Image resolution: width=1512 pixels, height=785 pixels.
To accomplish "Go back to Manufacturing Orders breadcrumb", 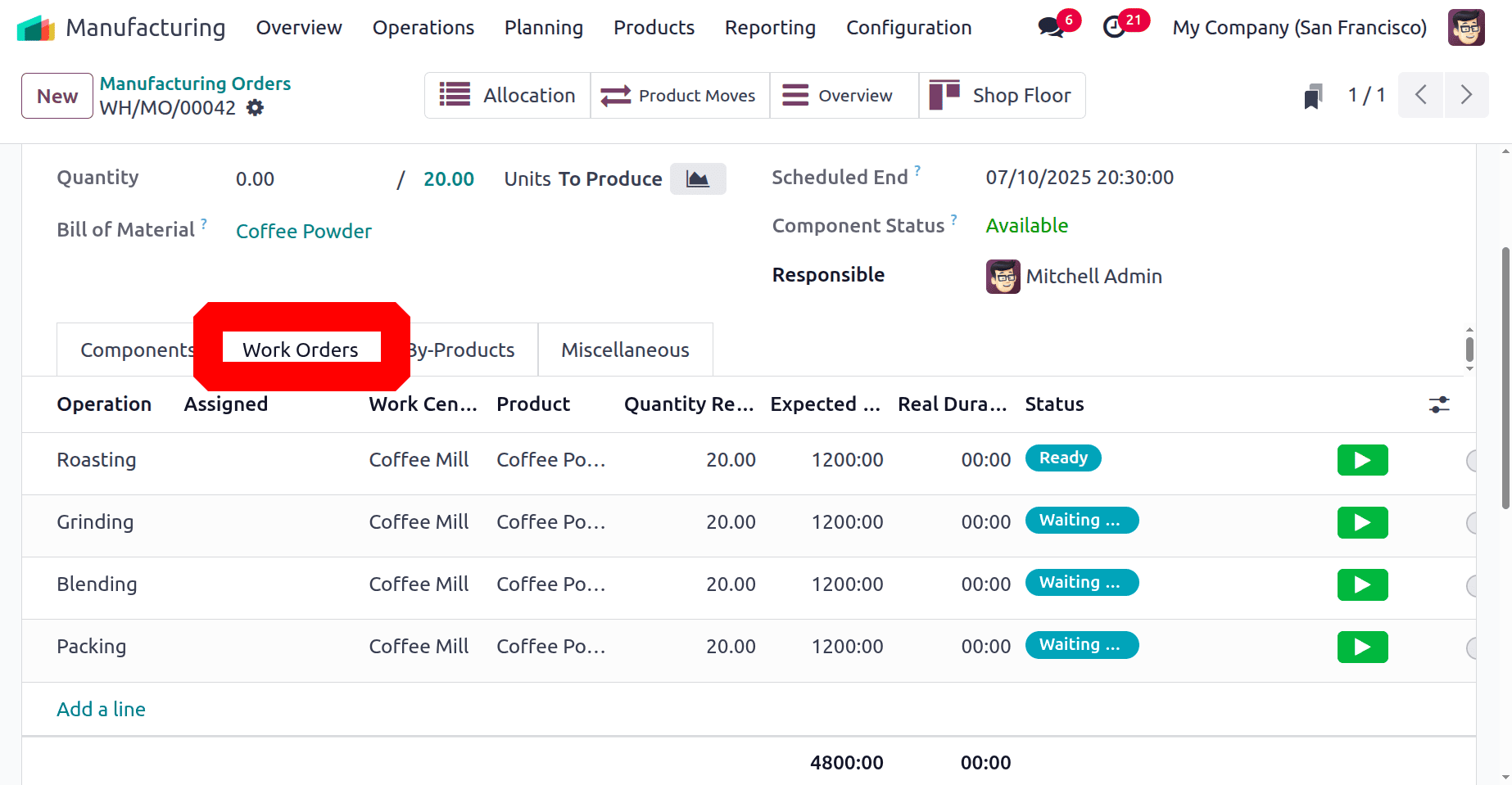I will coord(195,83).
